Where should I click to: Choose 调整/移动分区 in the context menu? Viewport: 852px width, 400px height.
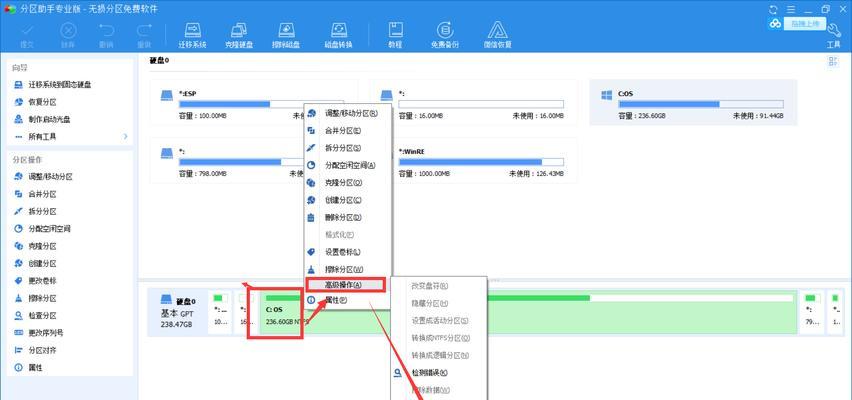pyautogui.click(x=347, y=113)
